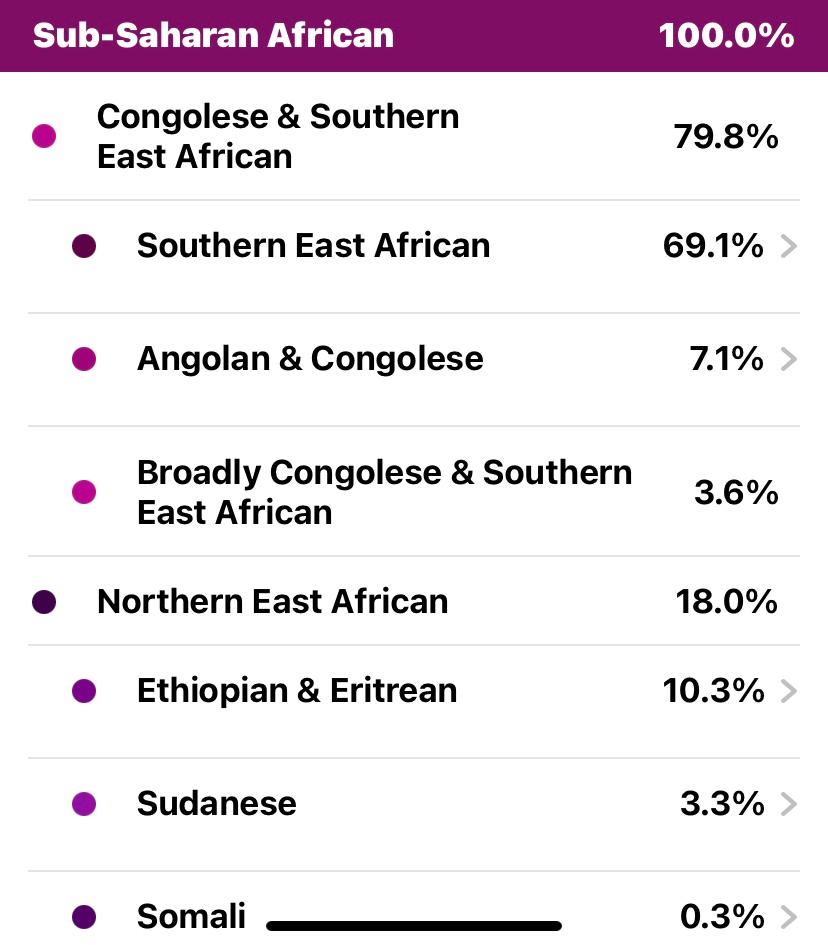Expand Southern East African chevron arrow
This screenshot has width=828, height=945.
point(789,246)
